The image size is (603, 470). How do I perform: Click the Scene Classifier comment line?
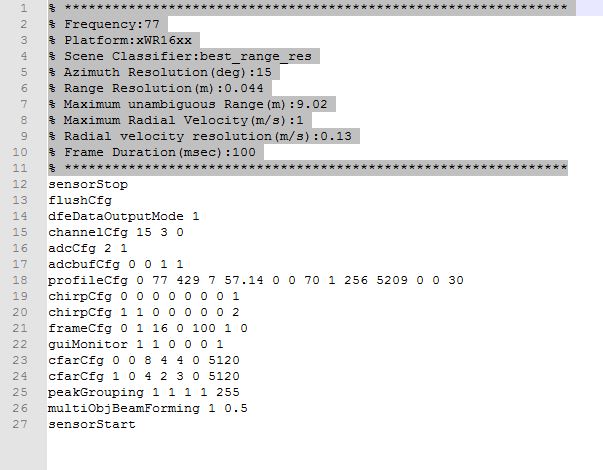(x=184, y=56)
